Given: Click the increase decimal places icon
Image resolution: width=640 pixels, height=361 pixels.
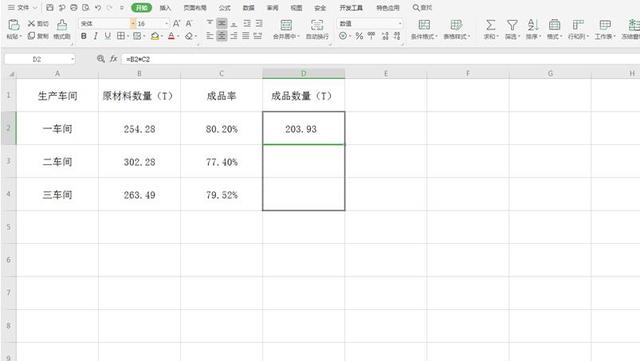Looking at the screenshot, I should [385, 36].
